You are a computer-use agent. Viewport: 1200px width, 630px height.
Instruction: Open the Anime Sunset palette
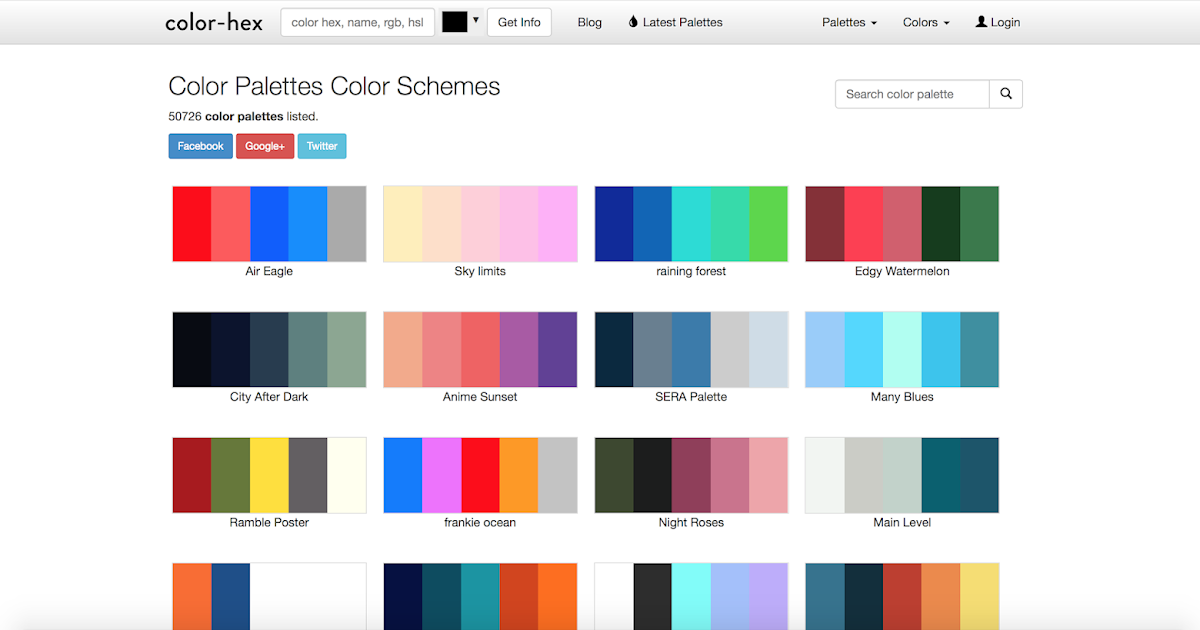[480, 349]
